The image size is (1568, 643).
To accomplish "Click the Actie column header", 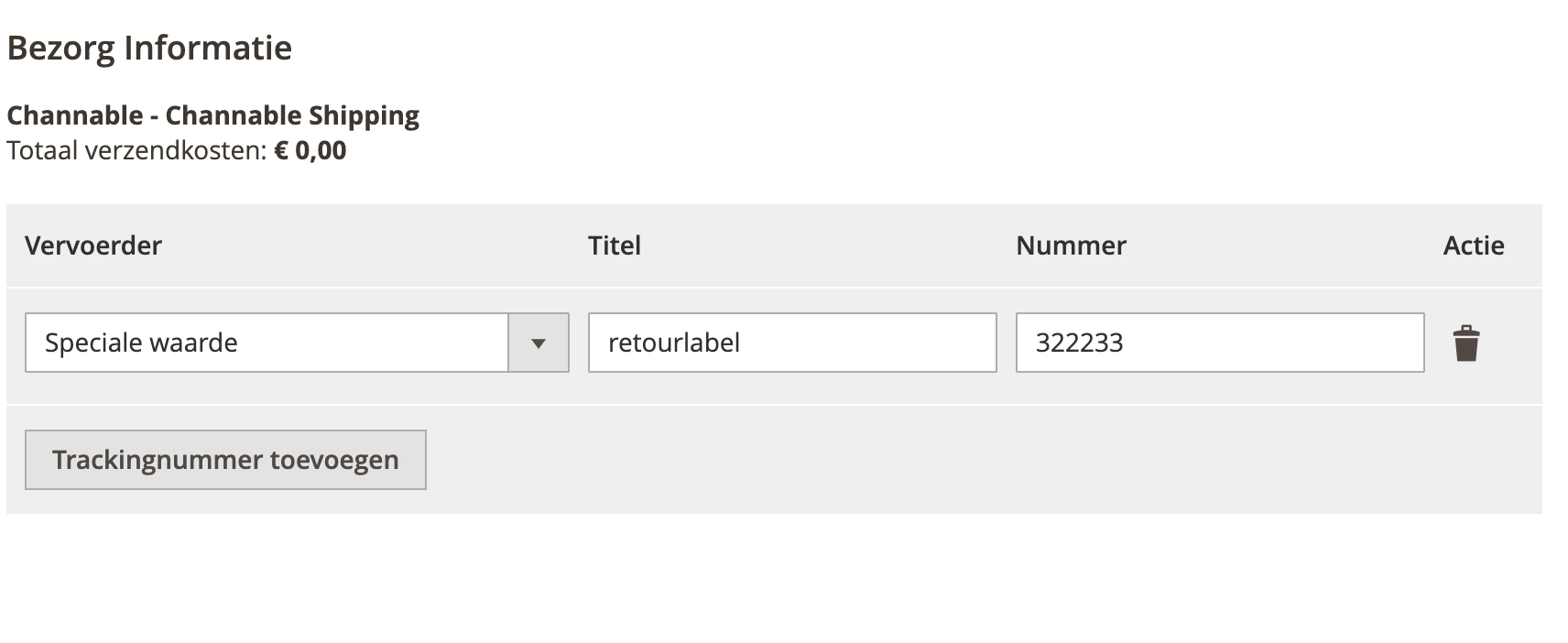I will pyautogui.click(x=1473, y=245).
